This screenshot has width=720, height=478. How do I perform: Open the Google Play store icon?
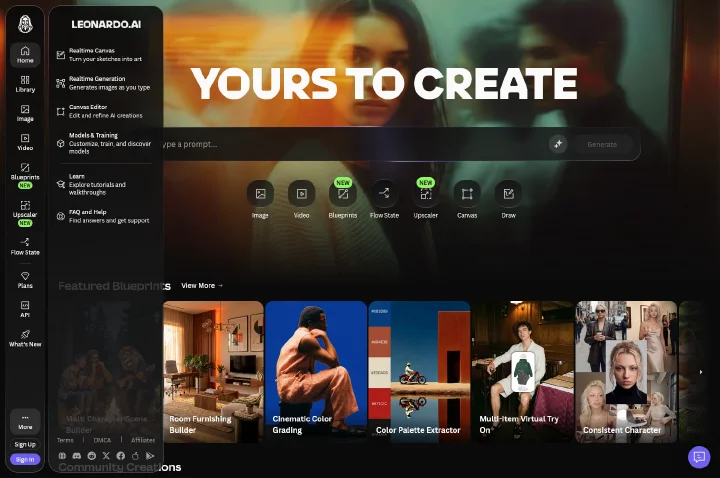(150, 456)
